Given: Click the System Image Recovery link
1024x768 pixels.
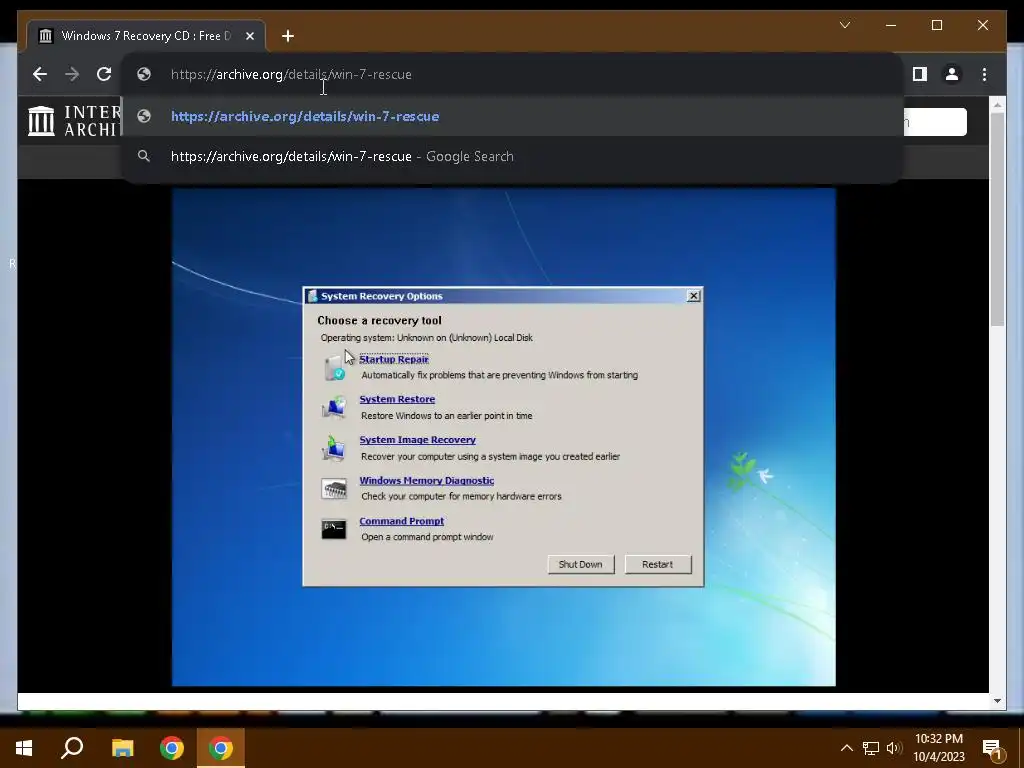Looking at the screenshot, I should tap(417, 440).
